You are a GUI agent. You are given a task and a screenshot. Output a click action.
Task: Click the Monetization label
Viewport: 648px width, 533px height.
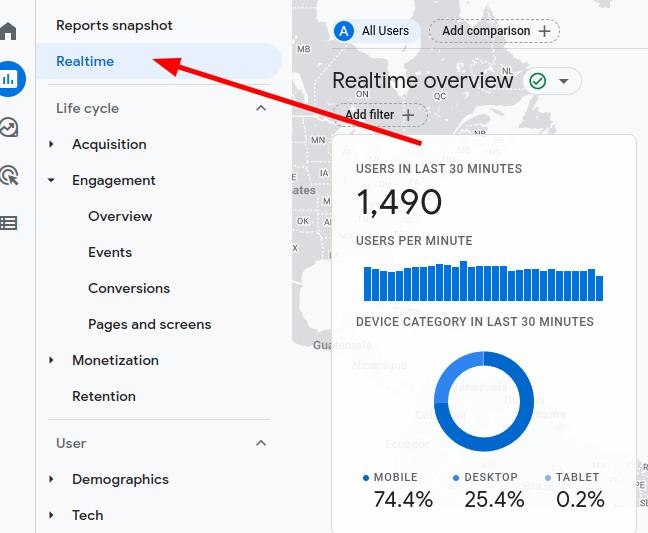tap(115, 360)
